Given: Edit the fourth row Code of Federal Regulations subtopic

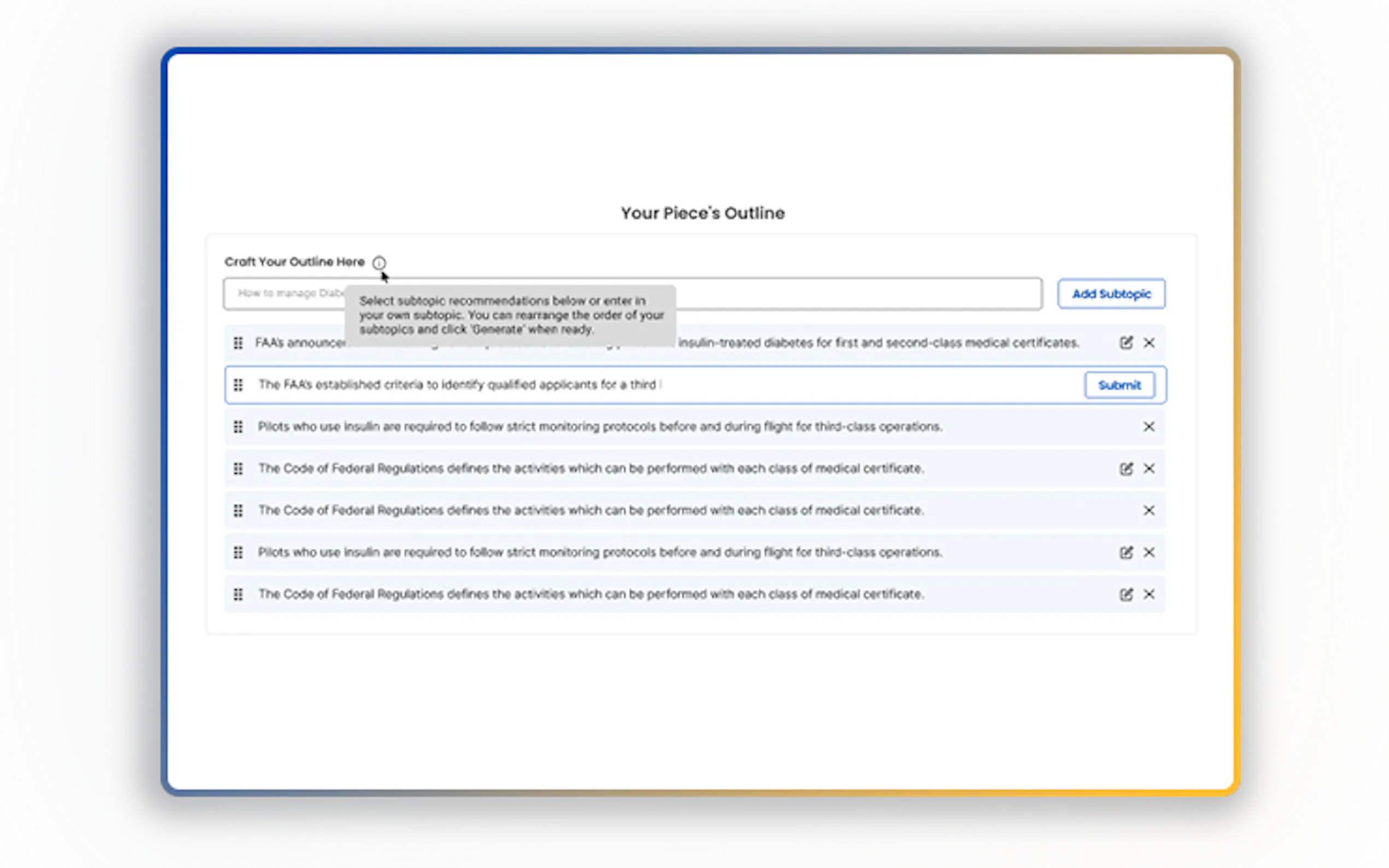Looking at the screenshot, I should (x=1126, y=468).
